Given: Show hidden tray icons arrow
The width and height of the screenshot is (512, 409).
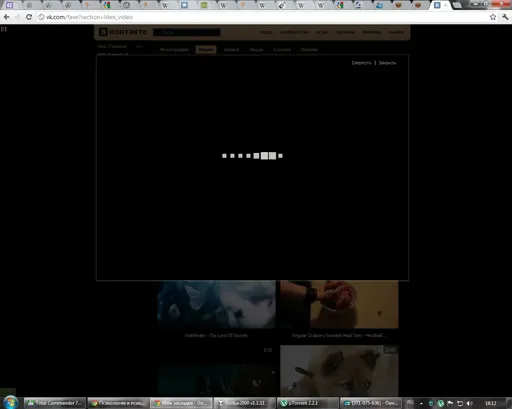Looking at the screenshot, I should click(x=421, y=403).
